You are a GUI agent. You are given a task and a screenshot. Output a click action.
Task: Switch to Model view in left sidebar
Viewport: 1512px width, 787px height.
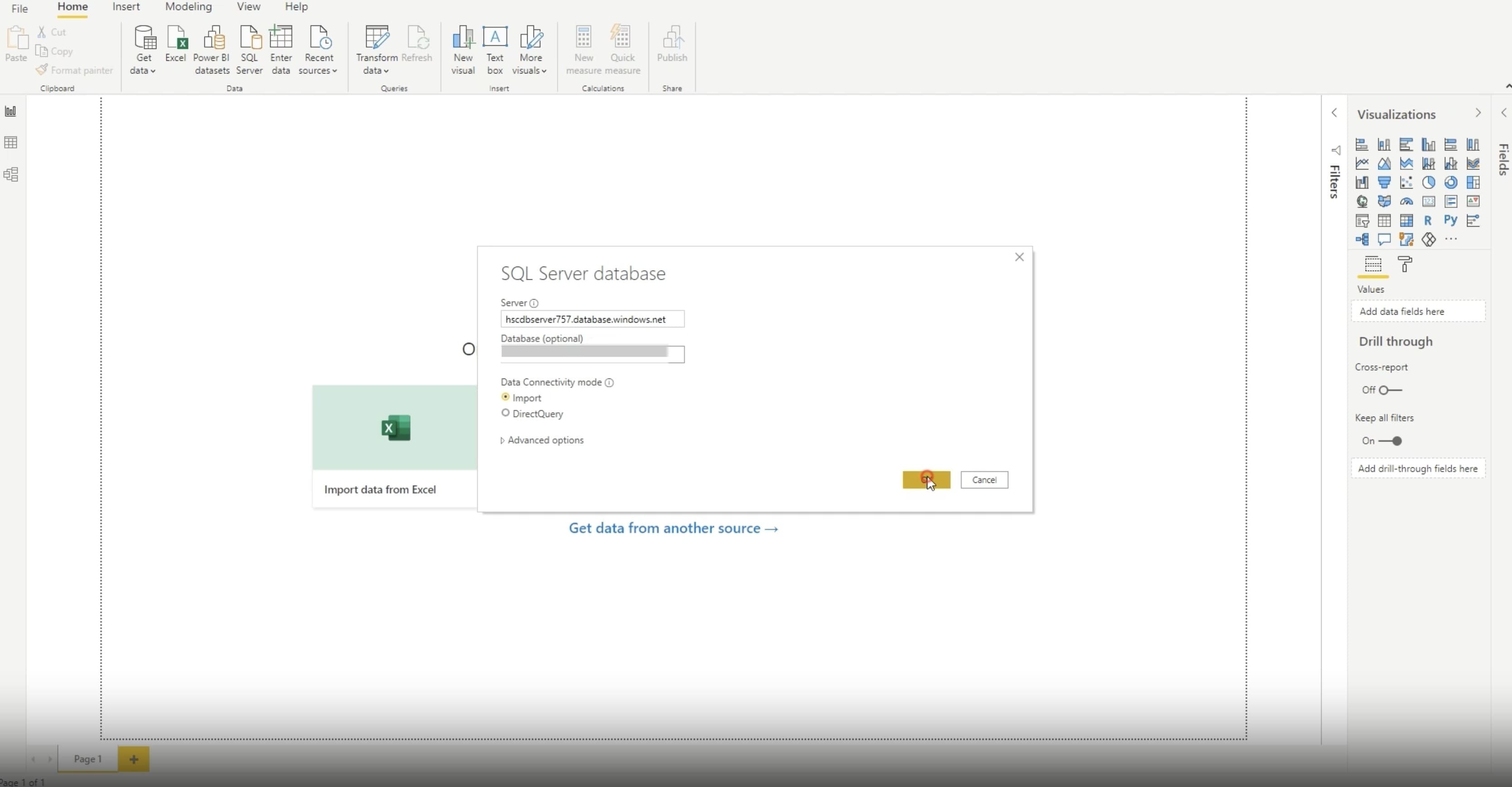tap(10, 174)
